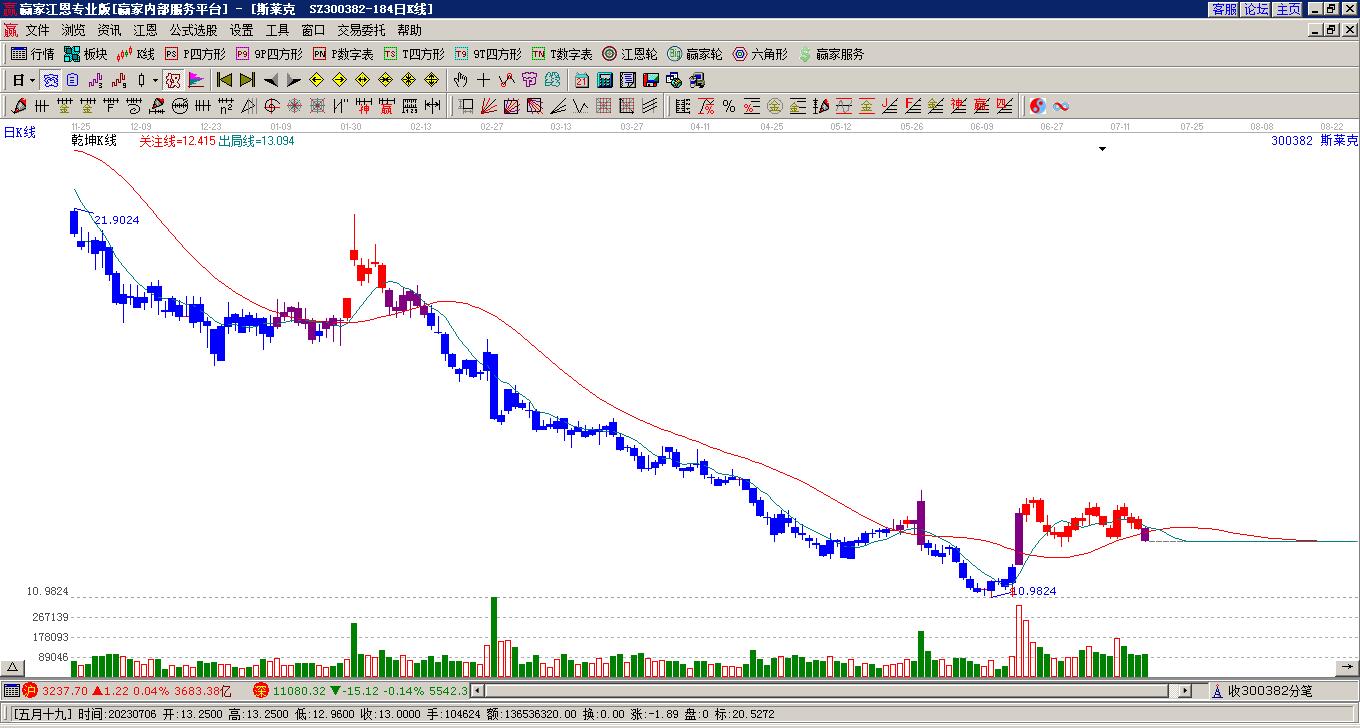Open 赢家服务 service page
The width and height of the screenshot is (1360, 728).
831,54
